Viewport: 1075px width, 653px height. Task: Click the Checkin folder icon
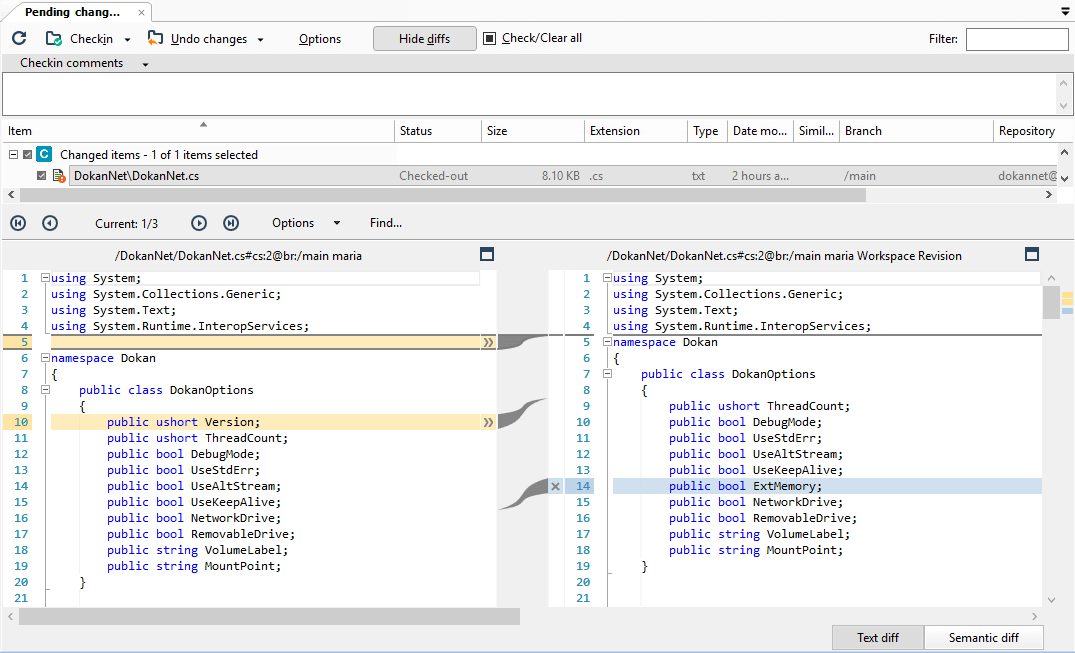[54, 38]
